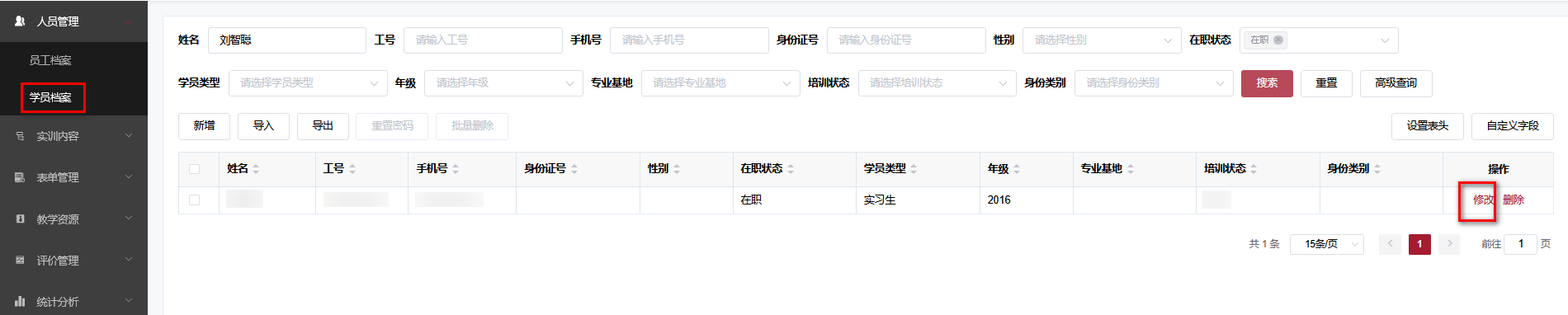Focus the 前往 page number input
This screenshot has height=315, width=1568.
[1520, 244]
